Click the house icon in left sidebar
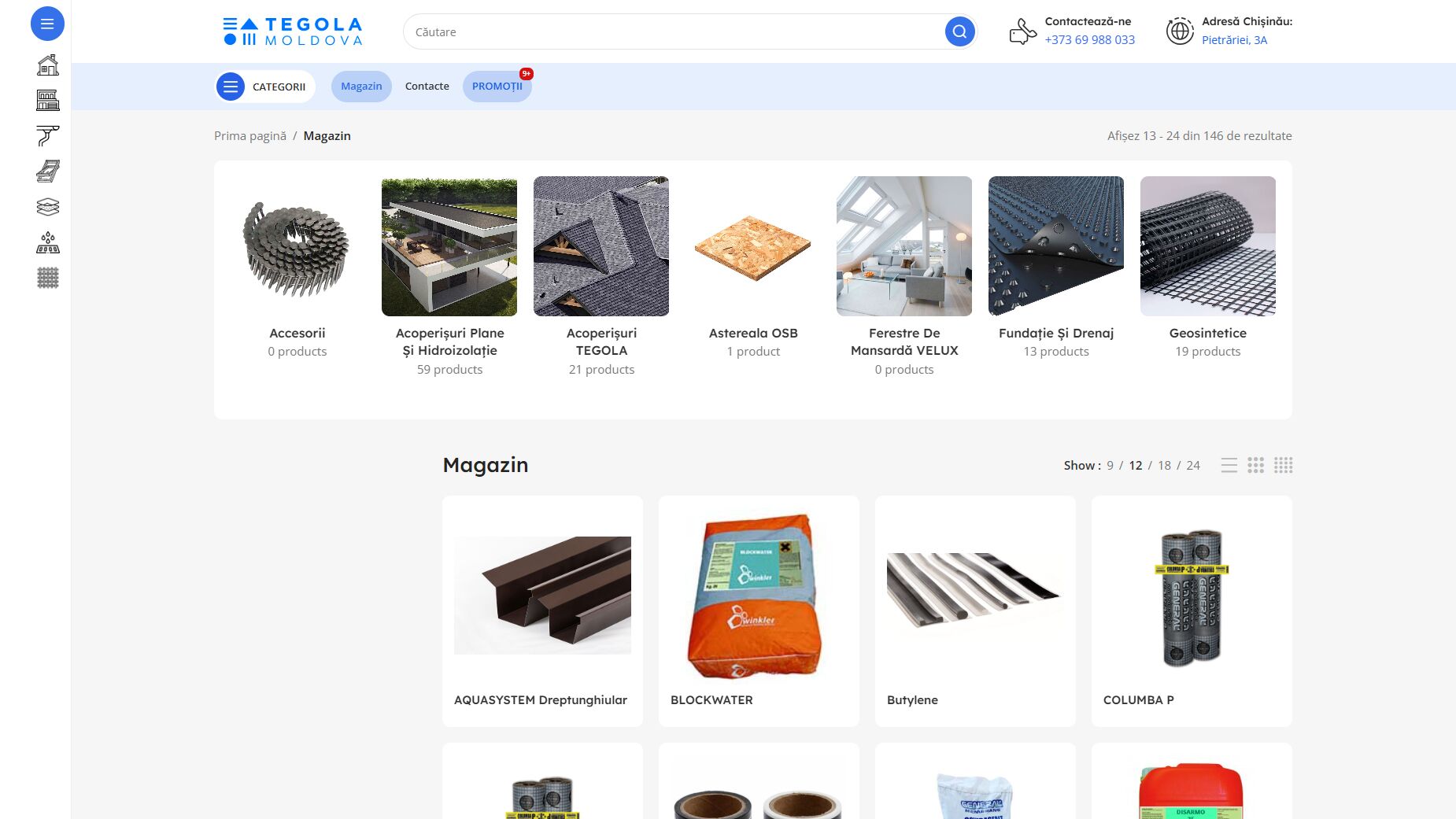 [x=48, y=65]
